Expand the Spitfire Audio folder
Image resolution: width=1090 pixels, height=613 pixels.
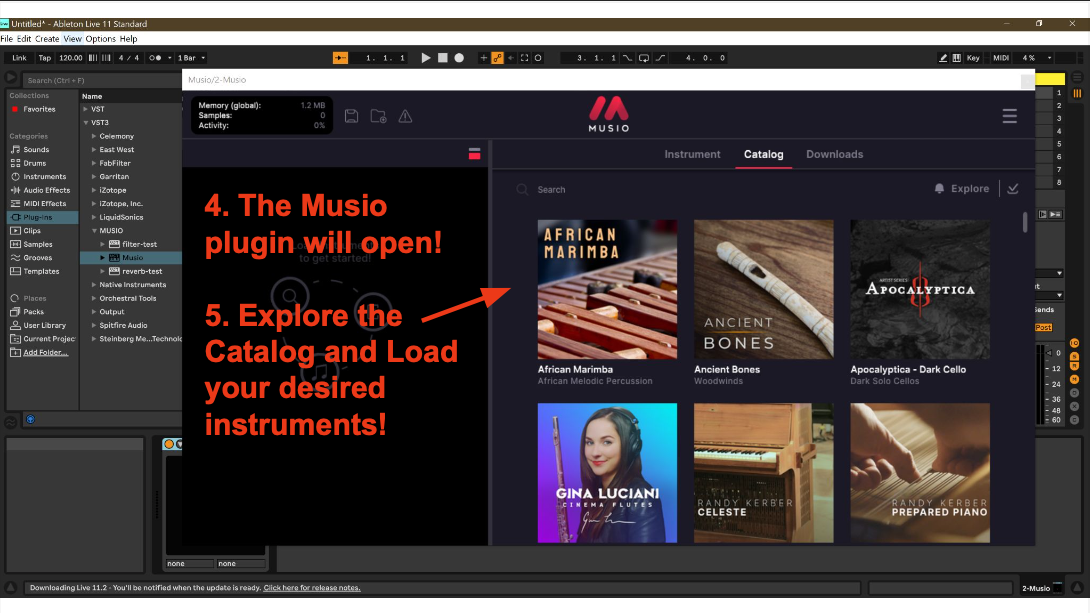pos(94,325)
